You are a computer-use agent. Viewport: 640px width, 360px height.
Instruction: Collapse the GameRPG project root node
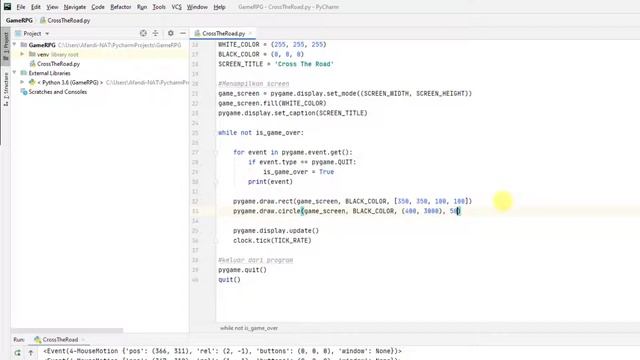click(15, 44)
